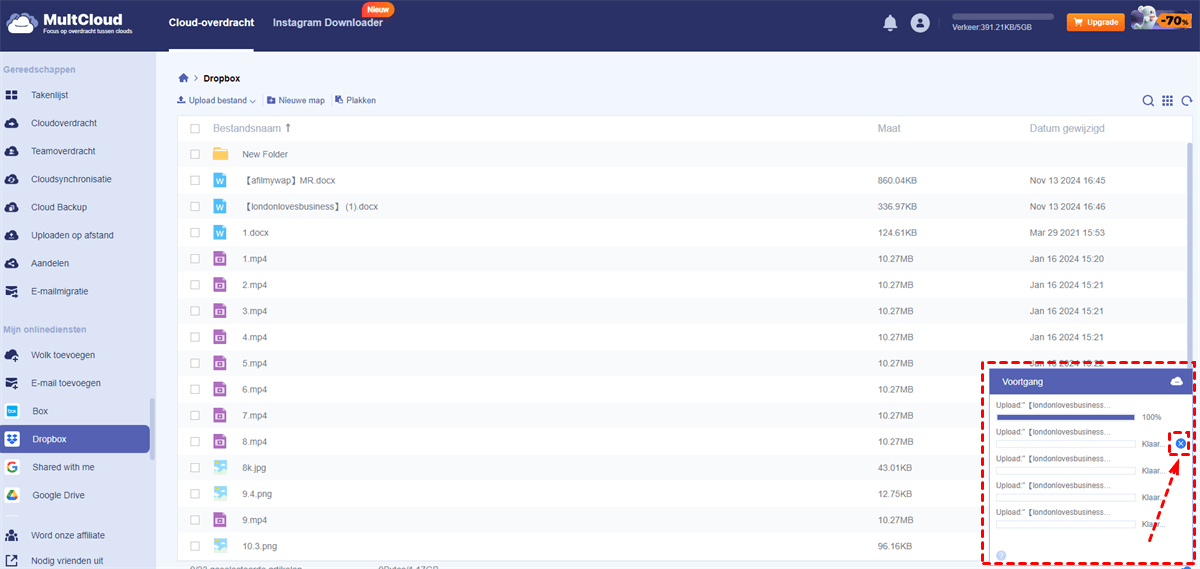
Task: Click the Upgrade button
Action: pos(1096,22)
